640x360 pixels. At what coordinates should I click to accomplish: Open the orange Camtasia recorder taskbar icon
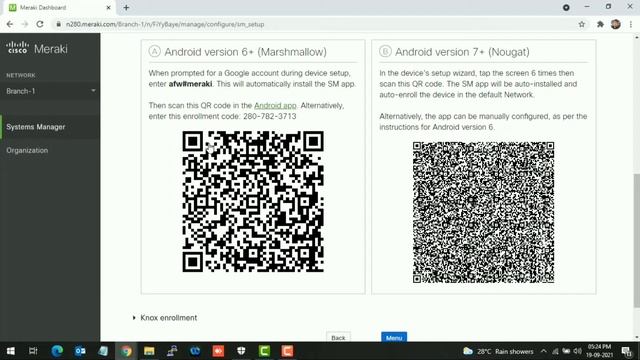[287, 351]
